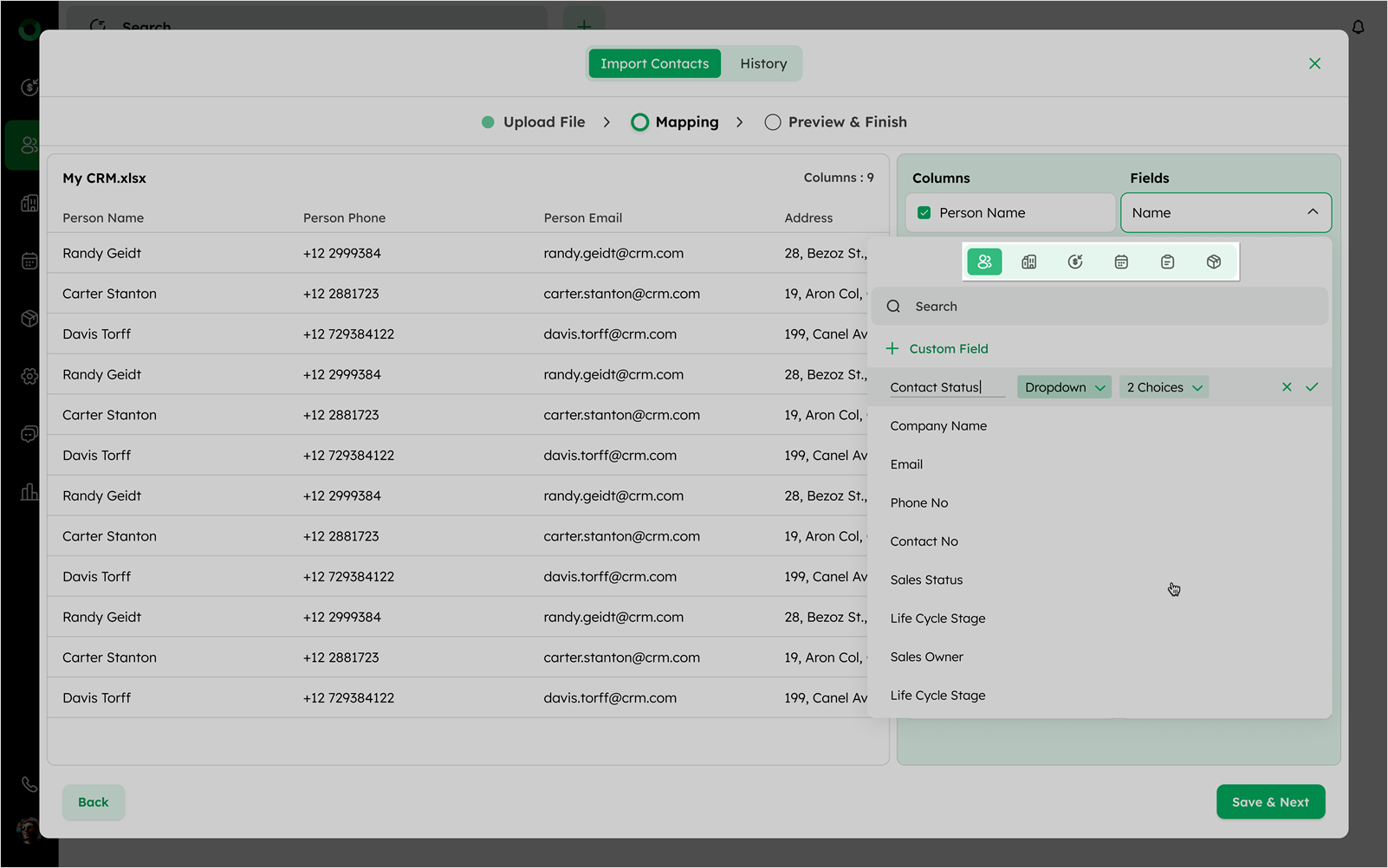This screenshot has height=868, width=1388.
Task: Collapse the Name field dropdown
Action: 1312,212
